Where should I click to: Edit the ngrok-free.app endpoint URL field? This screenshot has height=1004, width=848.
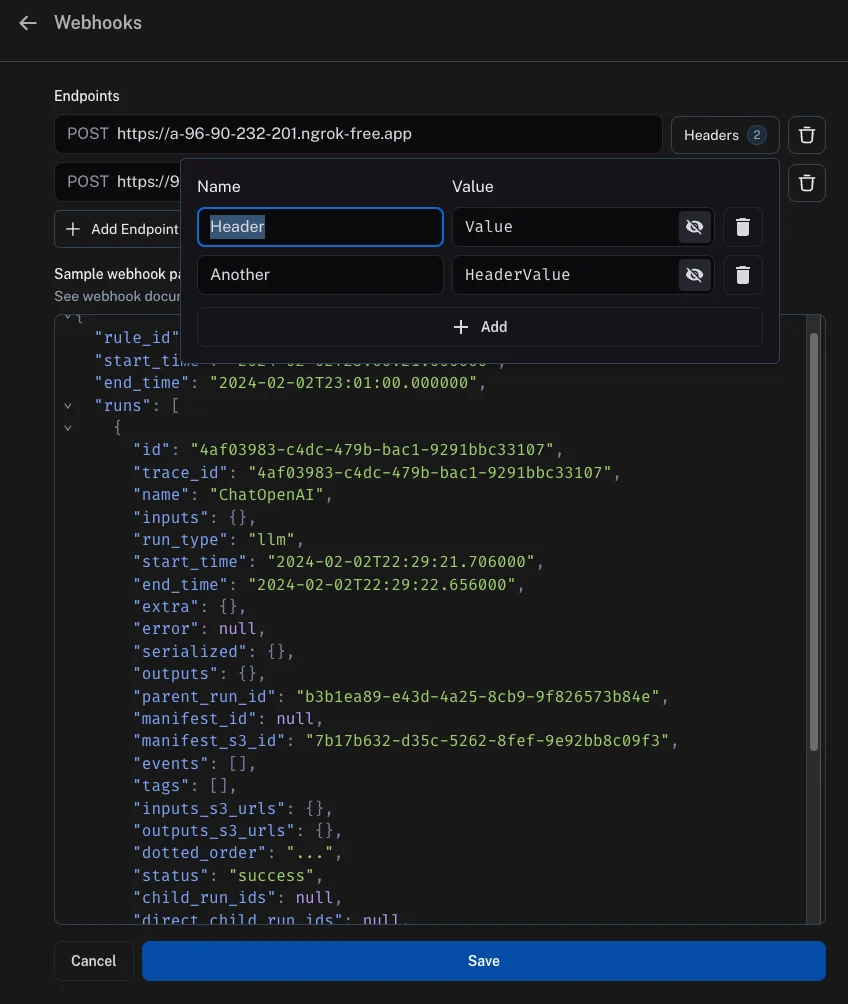[358, 134]
